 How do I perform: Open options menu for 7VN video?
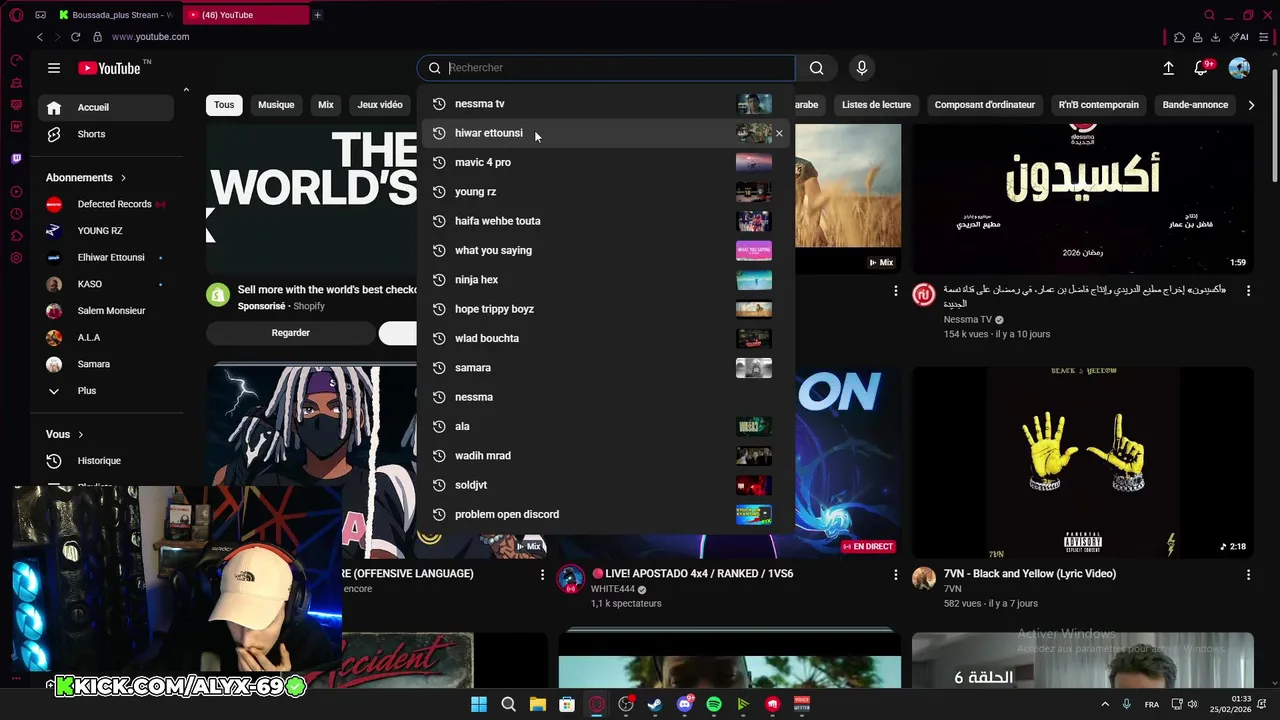[x=1248, y=575]
